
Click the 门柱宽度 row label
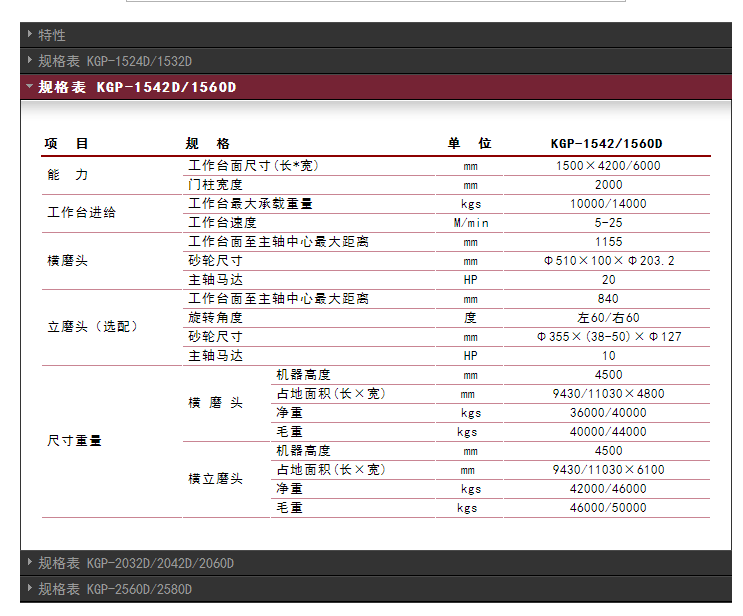(x=216, y=185)
